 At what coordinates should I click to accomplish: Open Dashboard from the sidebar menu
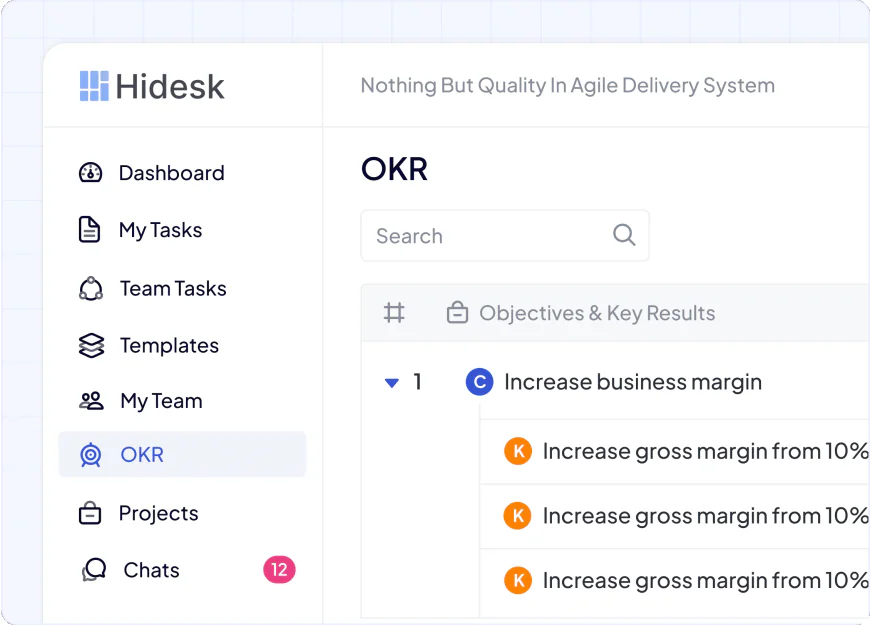click(171, 172)
